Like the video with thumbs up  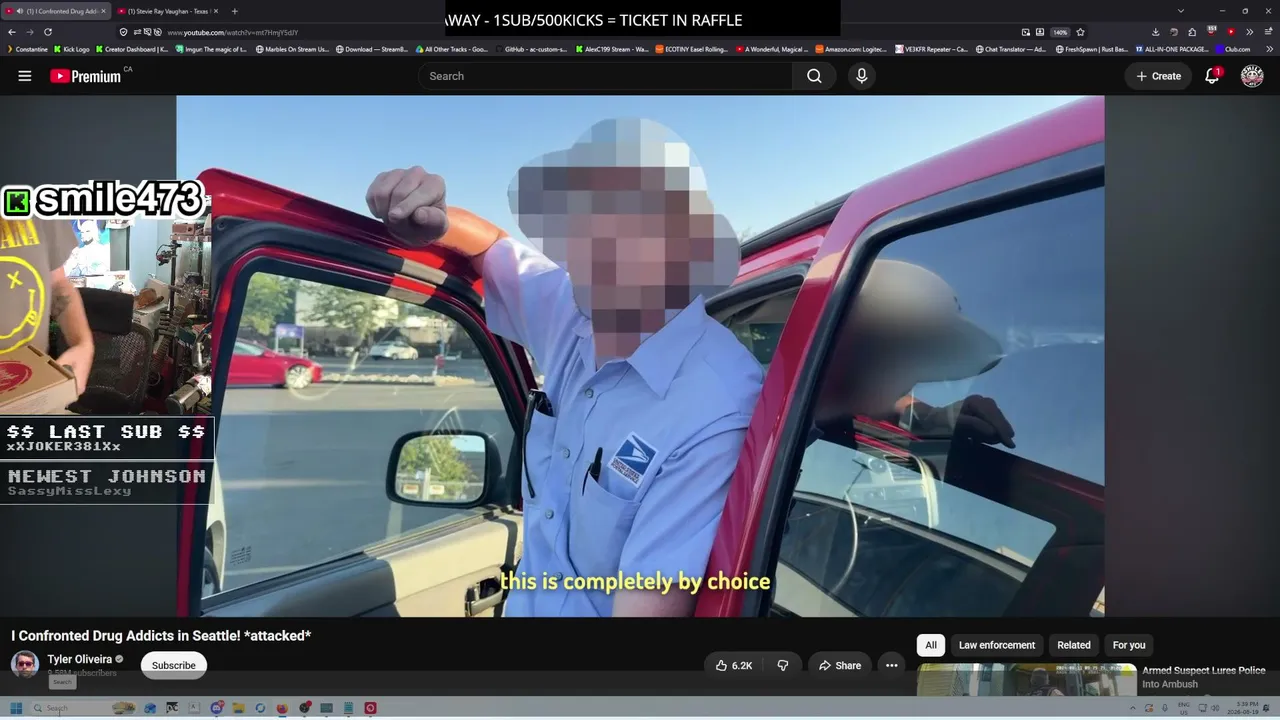tap(734, 665)
